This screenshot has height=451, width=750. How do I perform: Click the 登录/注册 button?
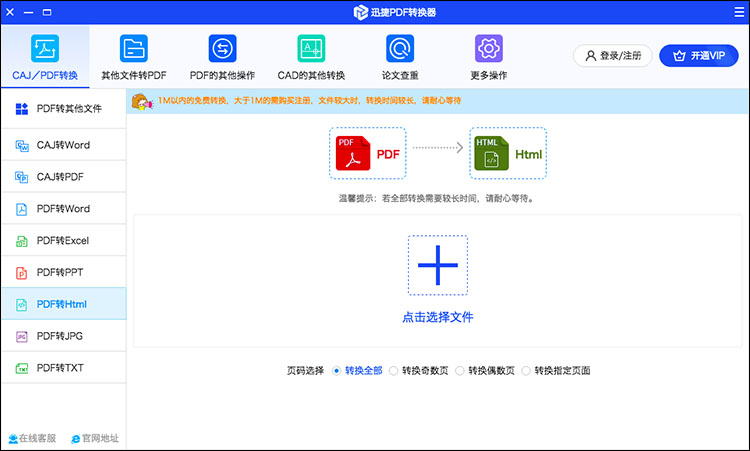click(613, 55)
